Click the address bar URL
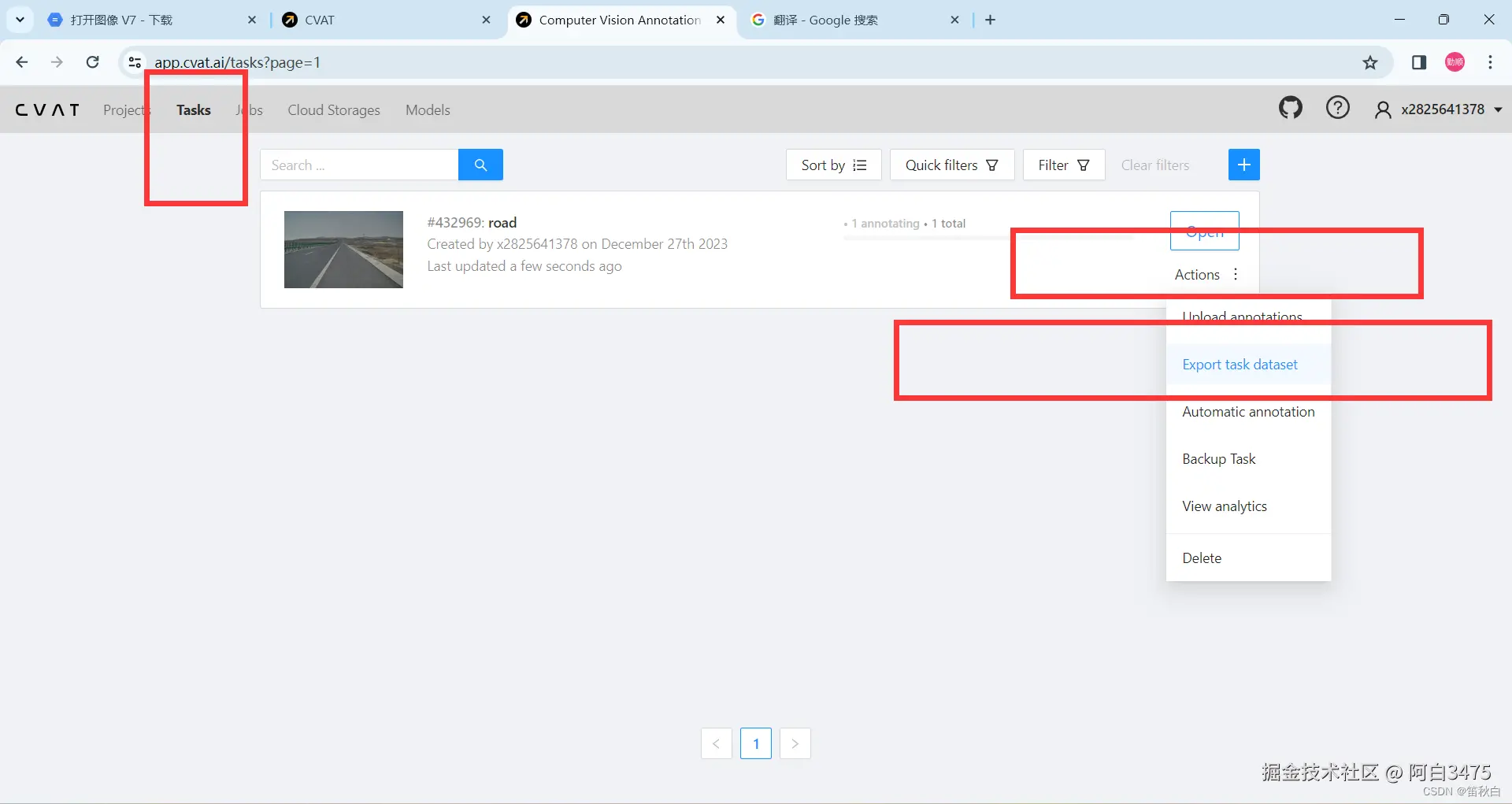This screenshot has height=804, width=1512. point(237,62)
